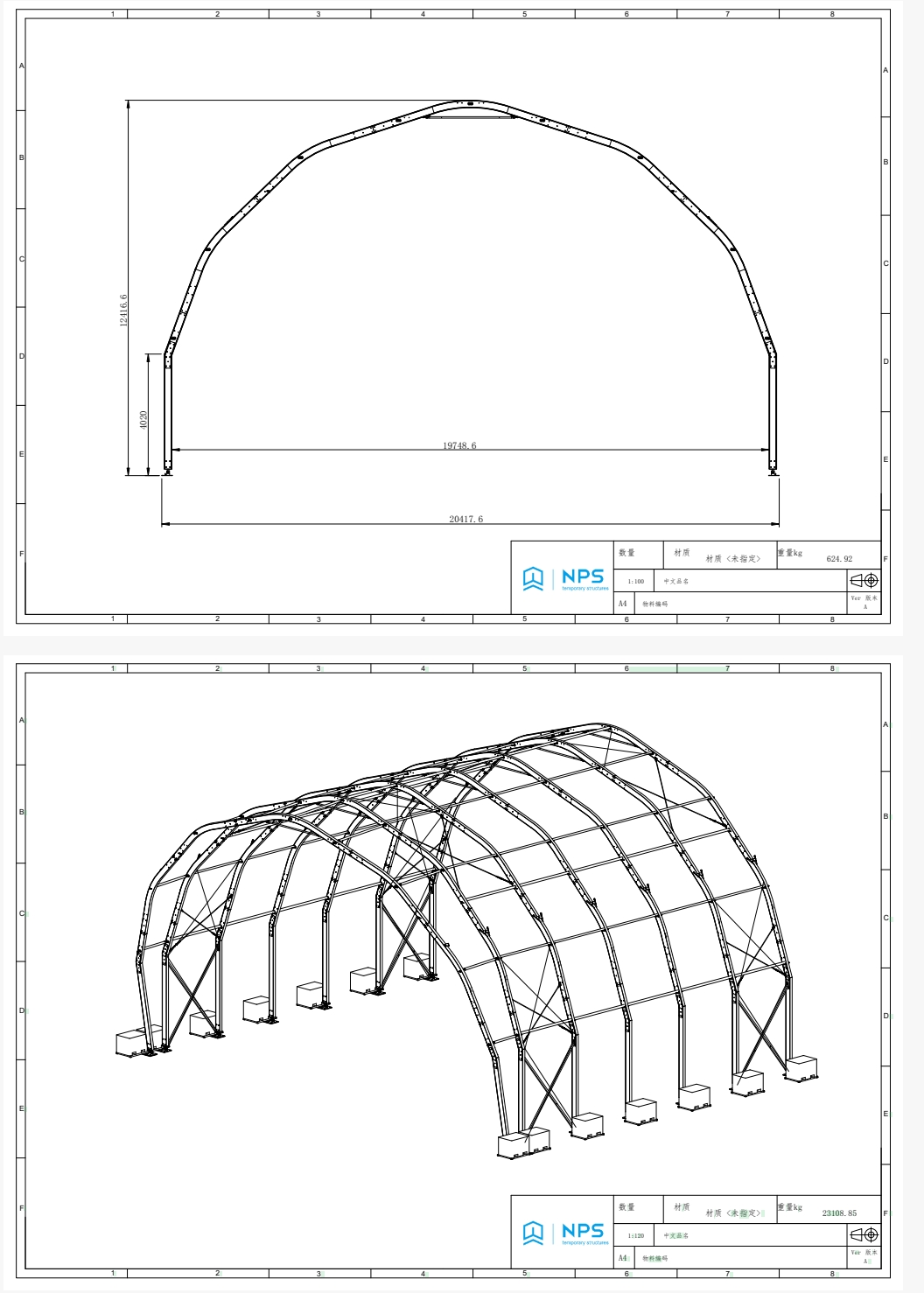Image resolution: width=924 pixels, height=1293 pixels.
Task: Click the NPS logo in the top drawing
Action: coord(564,578)
